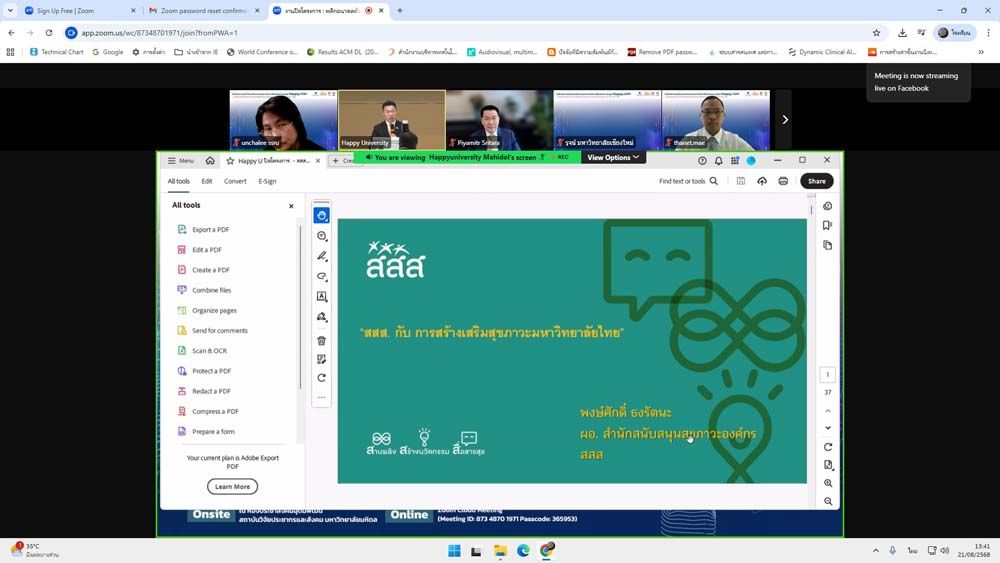1000x563 pixels.
Task: Select unchalee ssru video thumbnail
Action: click(283, 120)
